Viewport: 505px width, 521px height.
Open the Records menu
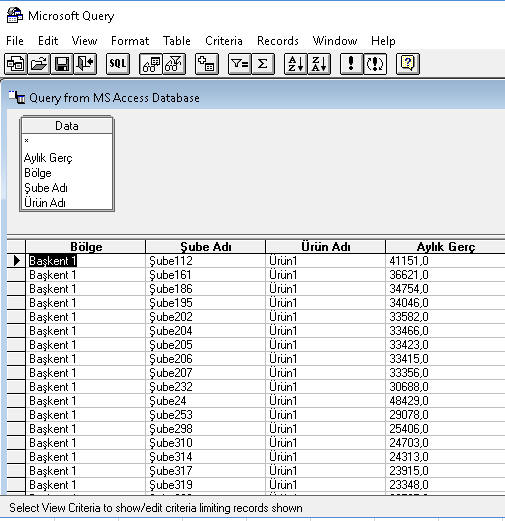click(278, 41)
